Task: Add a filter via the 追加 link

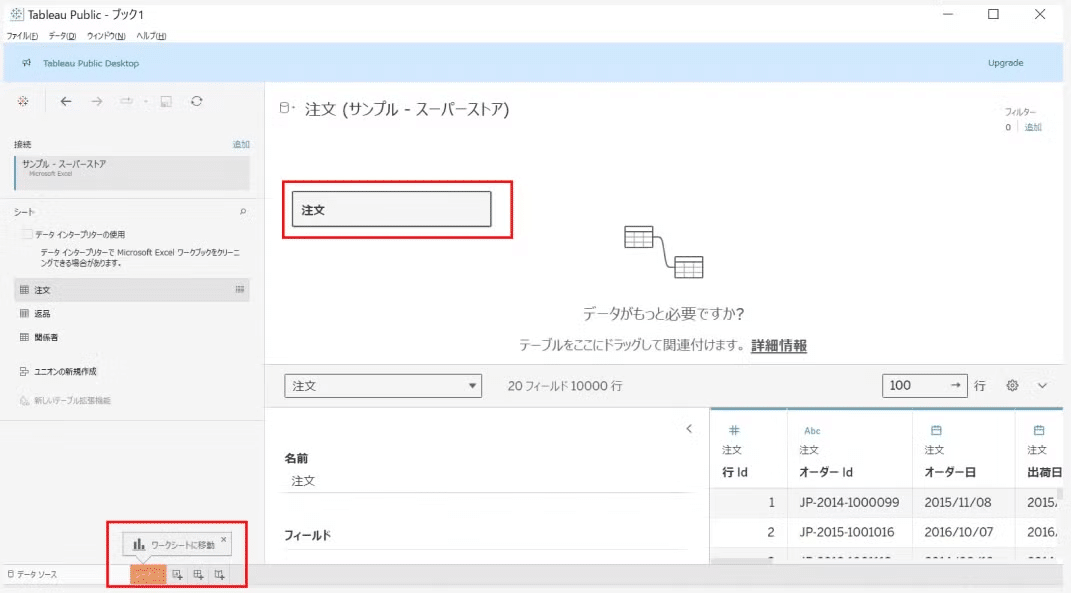Action: 1033,127
